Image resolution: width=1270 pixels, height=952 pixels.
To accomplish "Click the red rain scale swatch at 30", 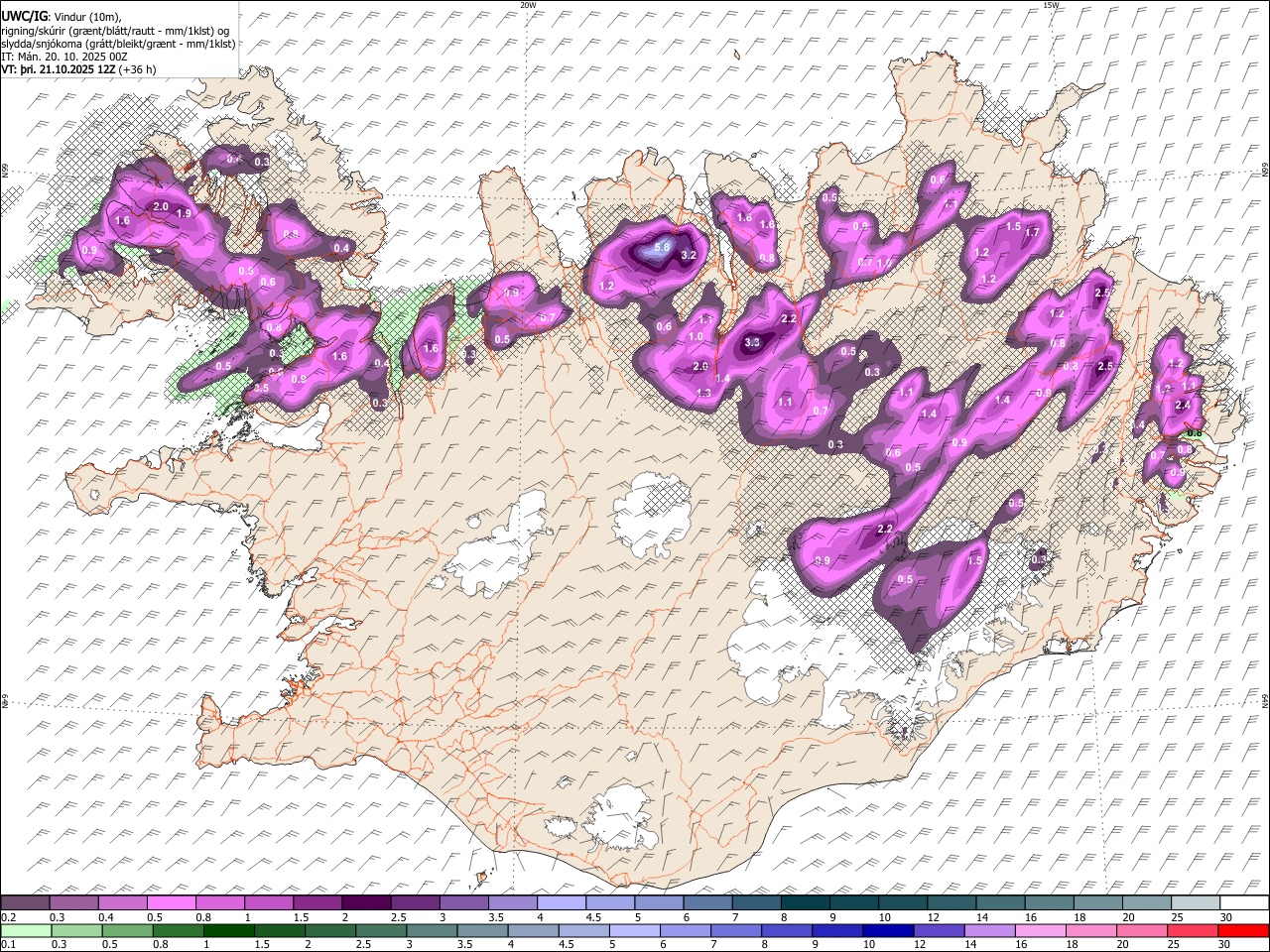I will (x=1242, y=930).
